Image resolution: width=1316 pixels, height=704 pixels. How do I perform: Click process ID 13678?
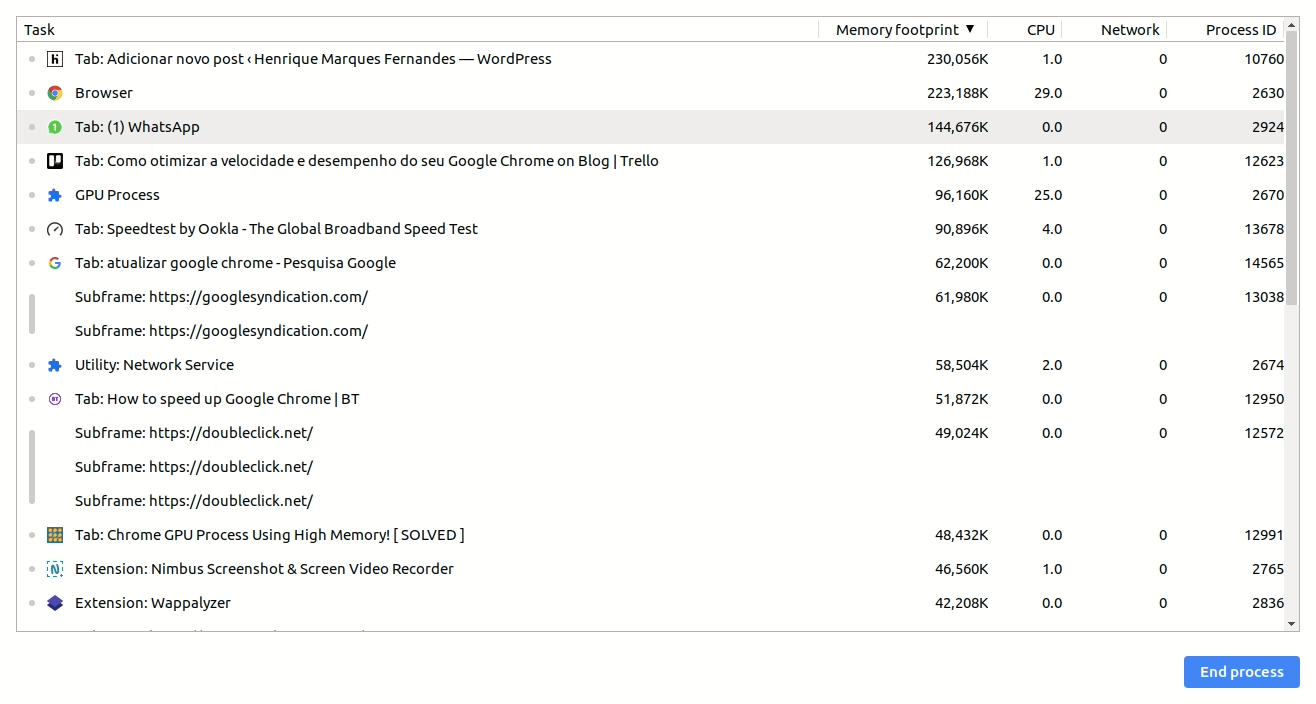[x=1264, y=229]
